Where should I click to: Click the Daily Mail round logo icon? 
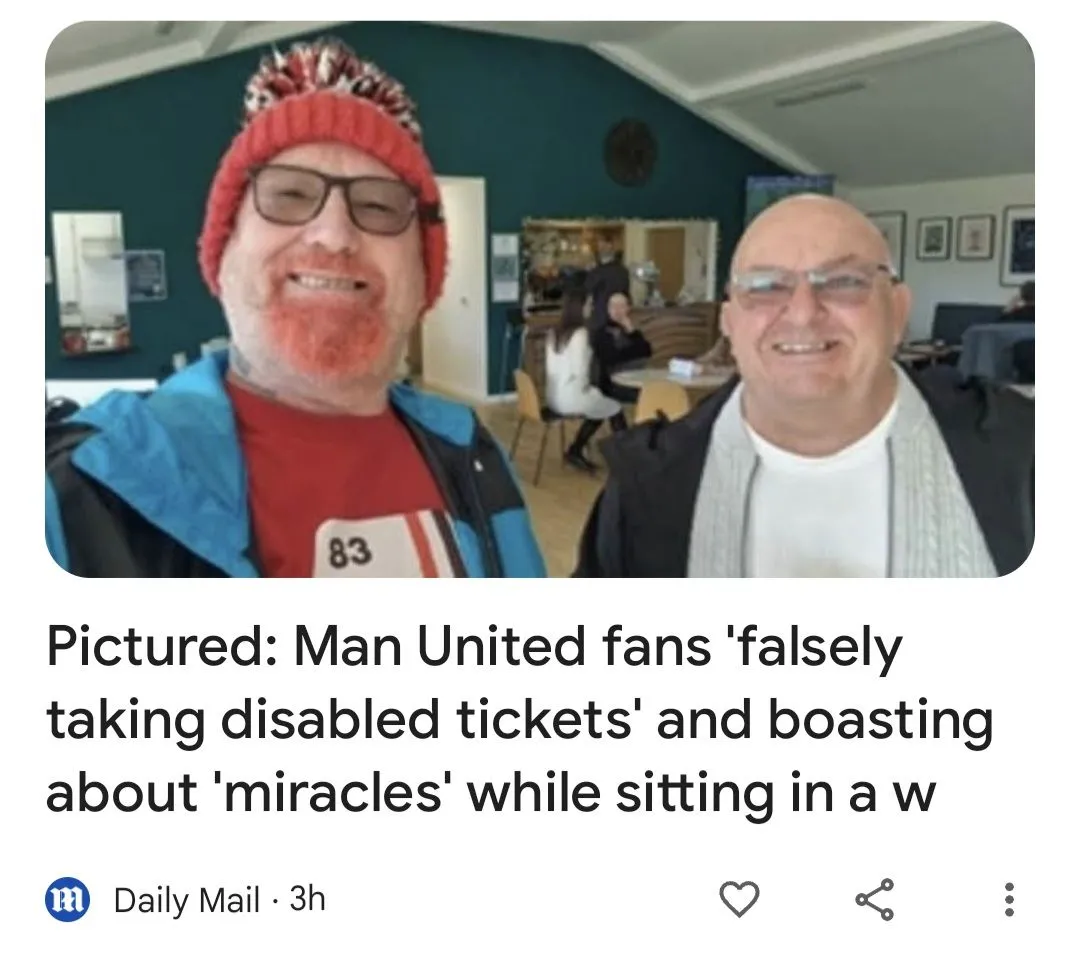coord(68,899)
